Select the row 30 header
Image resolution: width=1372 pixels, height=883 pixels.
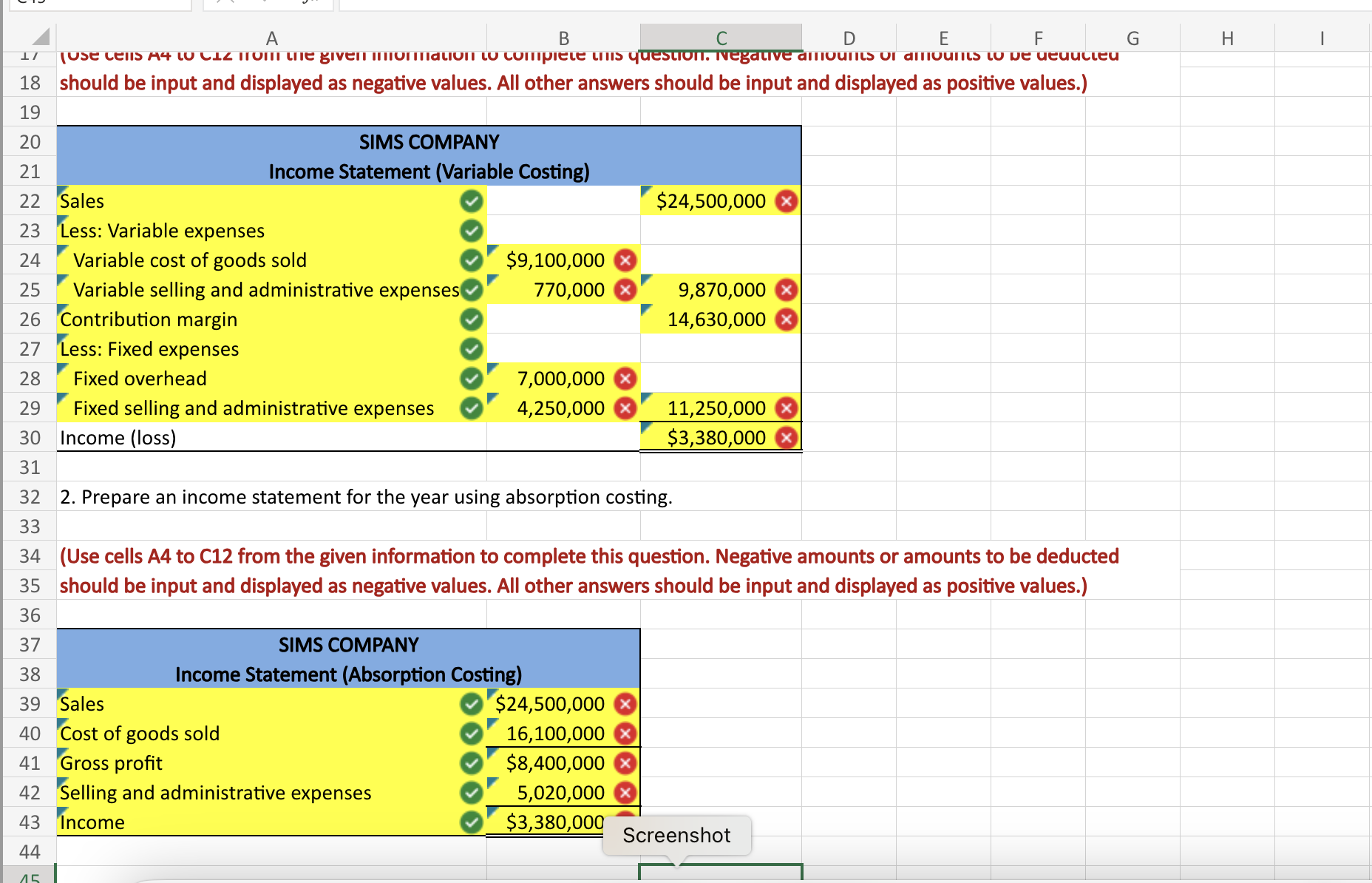tap(29, 437)
